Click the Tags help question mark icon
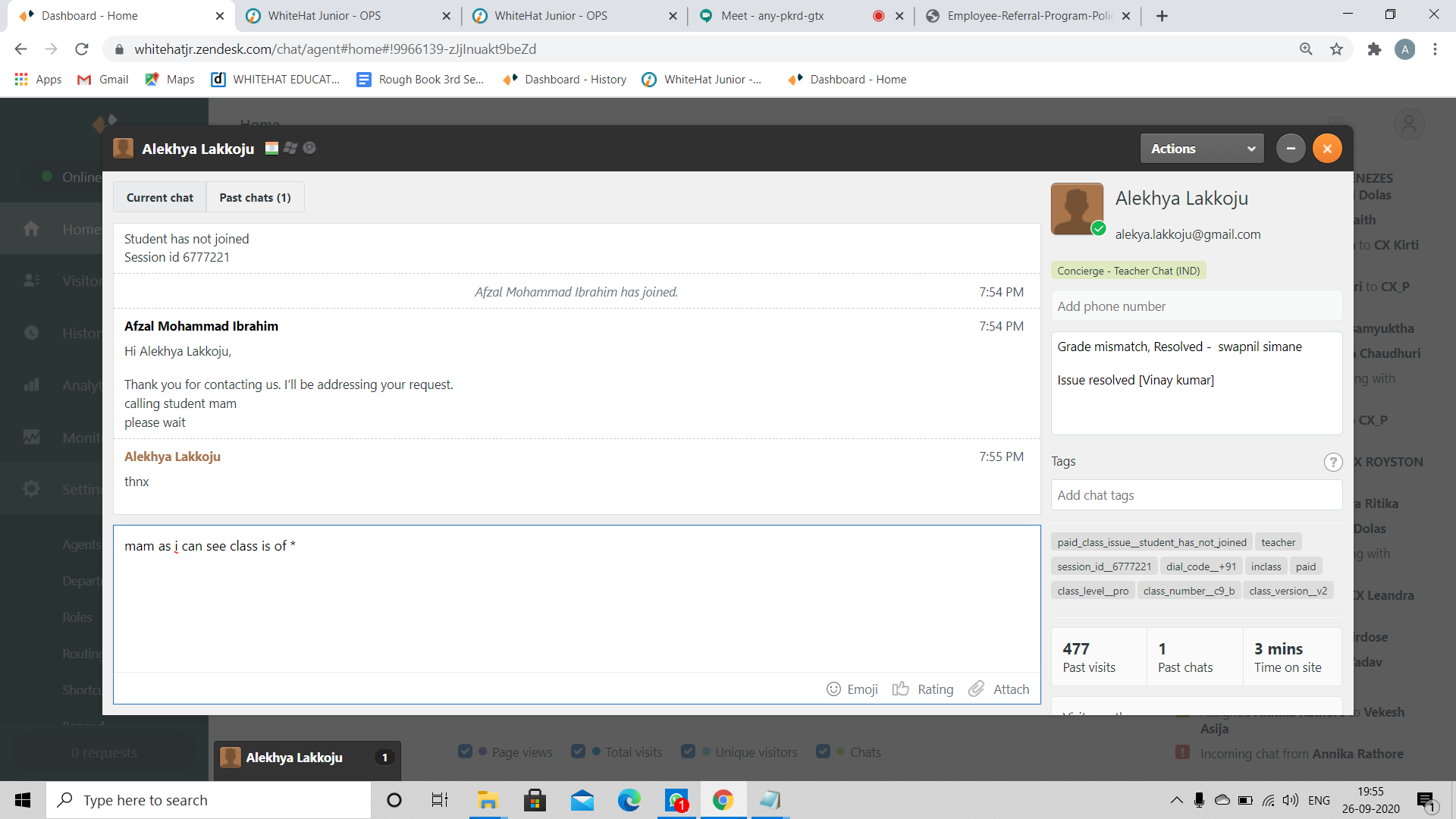Screen dimensions: 1456x819 pos(1332,462)
